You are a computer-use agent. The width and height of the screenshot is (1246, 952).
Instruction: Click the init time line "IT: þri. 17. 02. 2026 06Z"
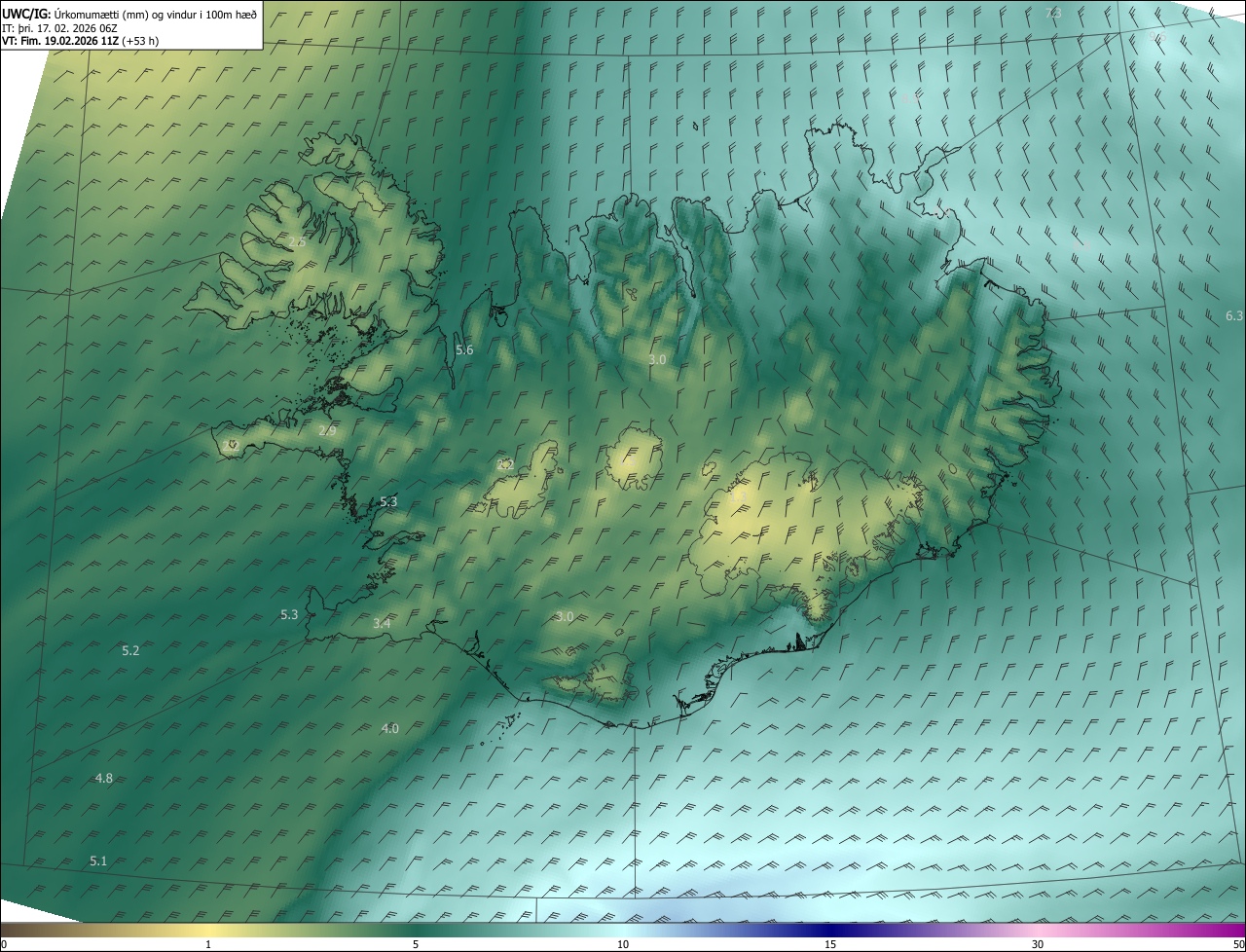60,27
